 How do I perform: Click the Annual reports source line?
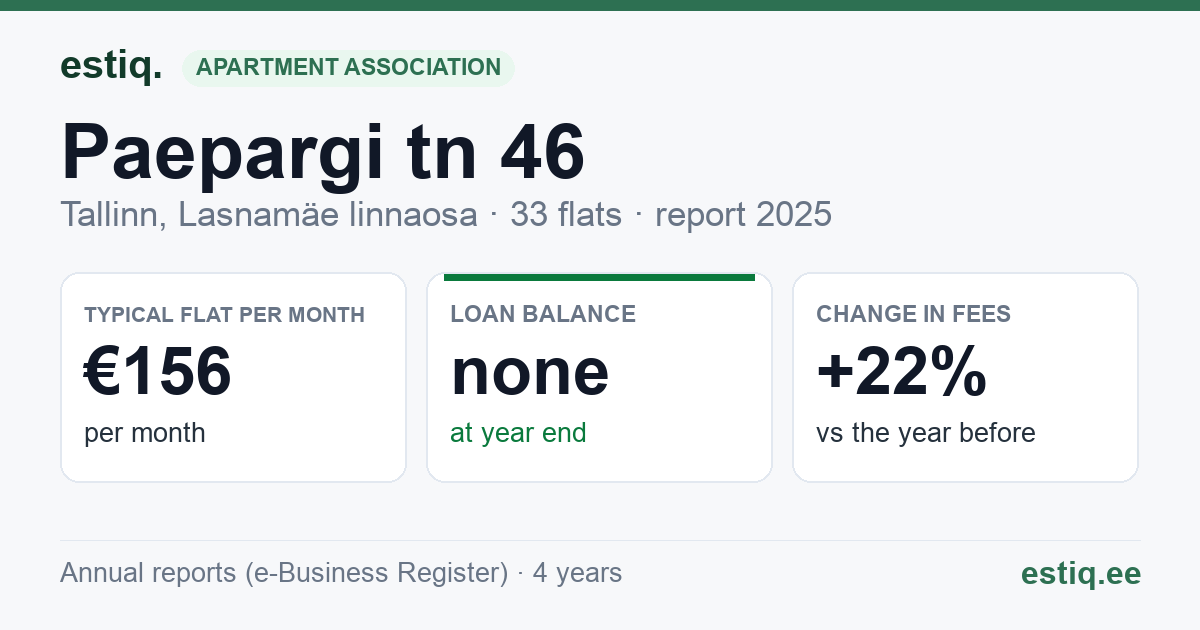point(341,573)
